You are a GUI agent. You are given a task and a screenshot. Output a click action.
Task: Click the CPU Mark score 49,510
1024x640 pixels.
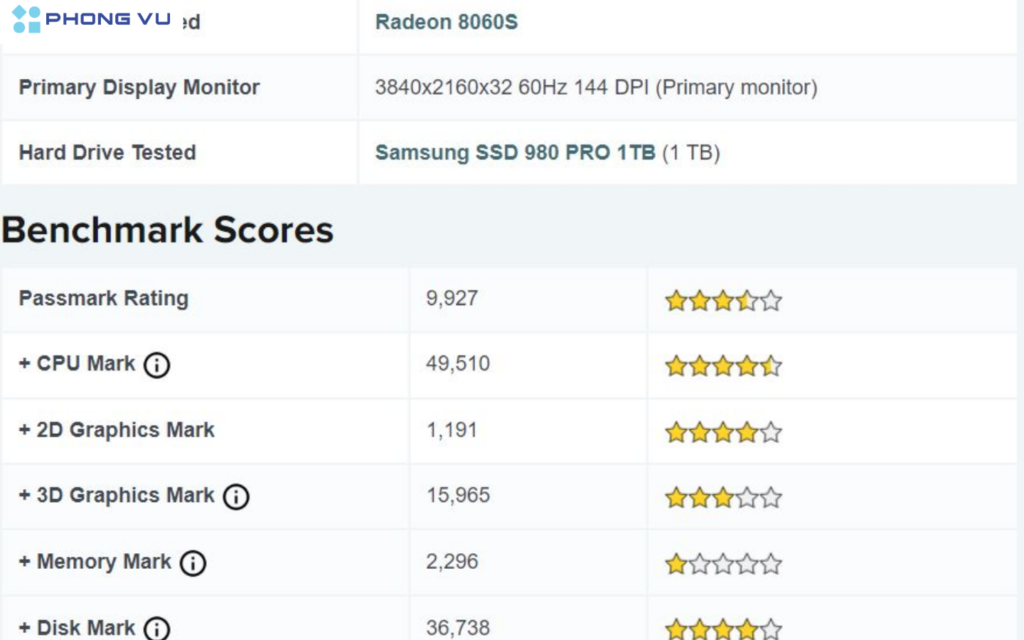pyautogui.click(x=458, y=364)
